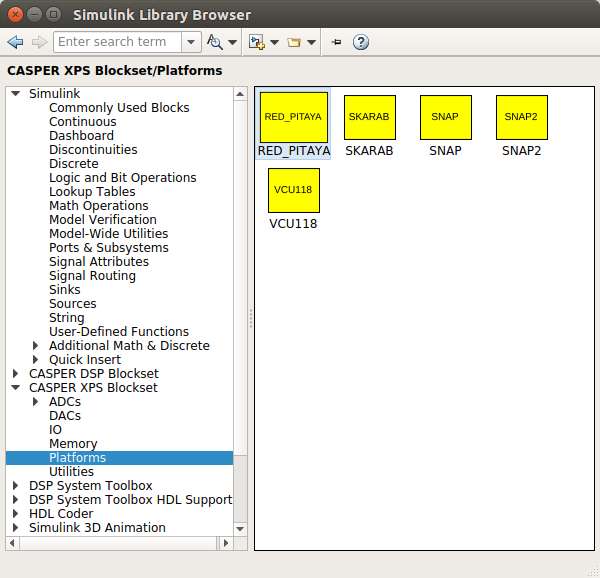Expand Simulink 3D Animation node
The width and height of the screenshot is (600, 578).
15,528
